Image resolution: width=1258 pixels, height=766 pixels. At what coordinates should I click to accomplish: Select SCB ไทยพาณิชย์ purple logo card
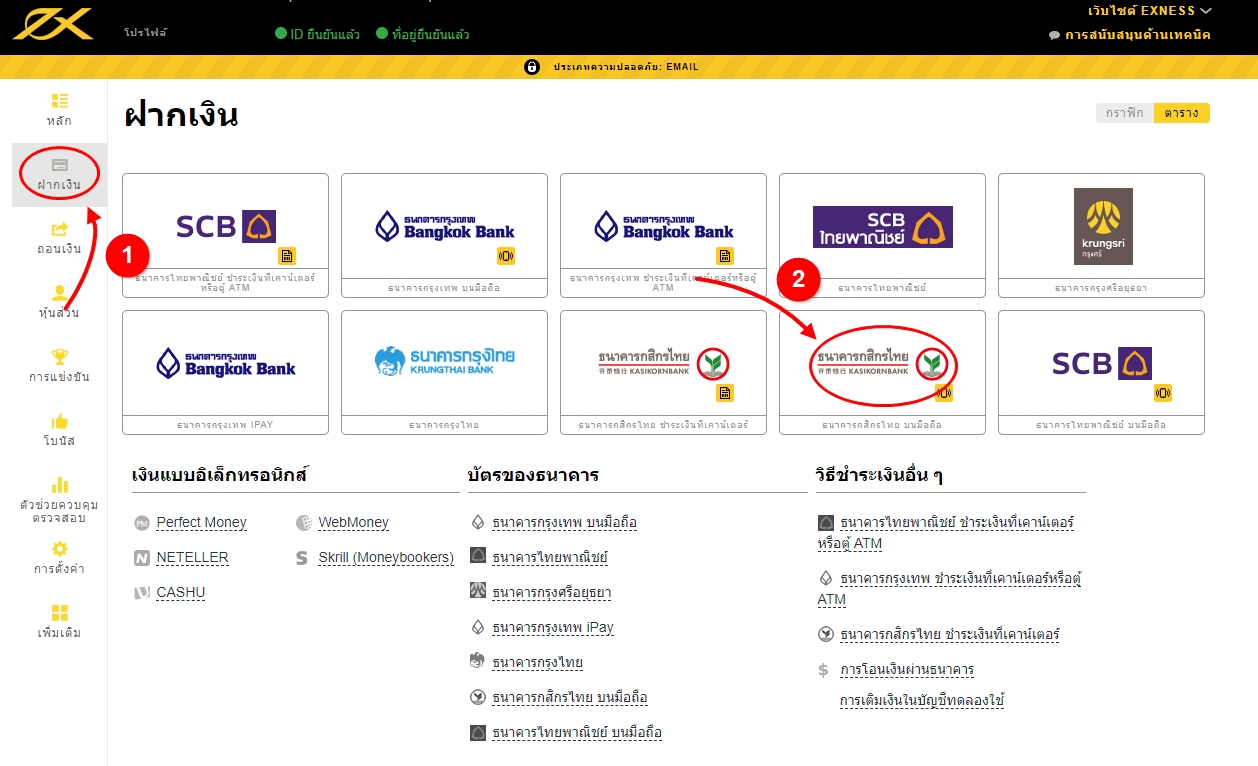(882, 235)
